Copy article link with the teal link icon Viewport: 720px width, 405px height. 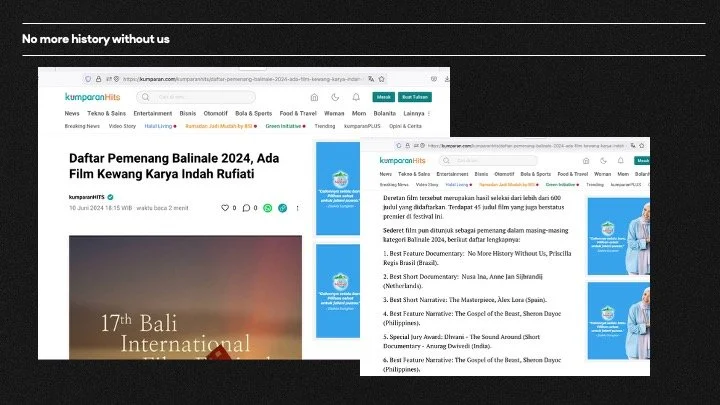pos(282,208)
